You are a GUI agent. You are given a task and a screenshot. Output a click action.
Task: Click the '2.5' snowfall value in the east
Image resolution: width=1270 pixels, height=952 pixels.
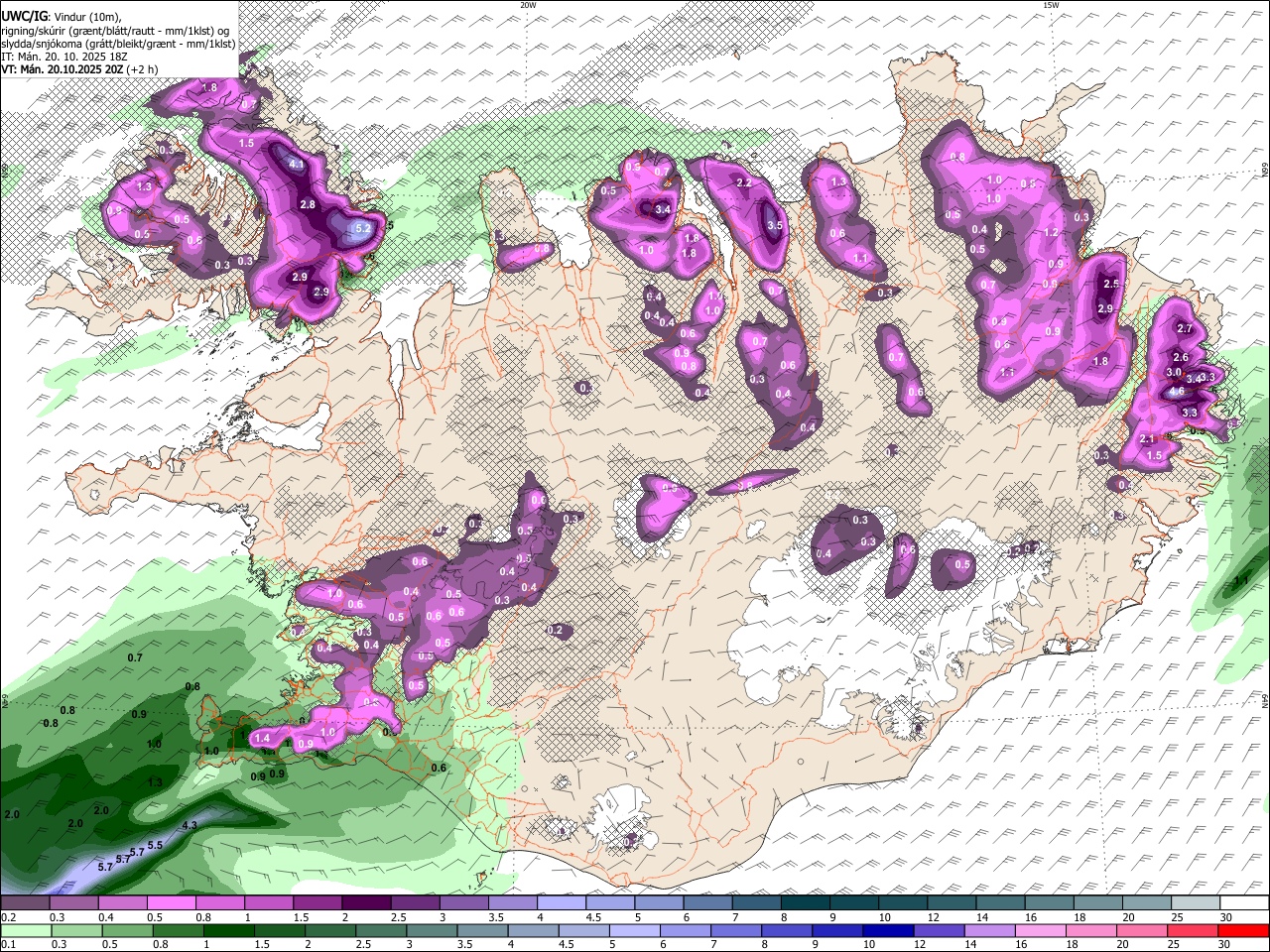click(1111, 285)
